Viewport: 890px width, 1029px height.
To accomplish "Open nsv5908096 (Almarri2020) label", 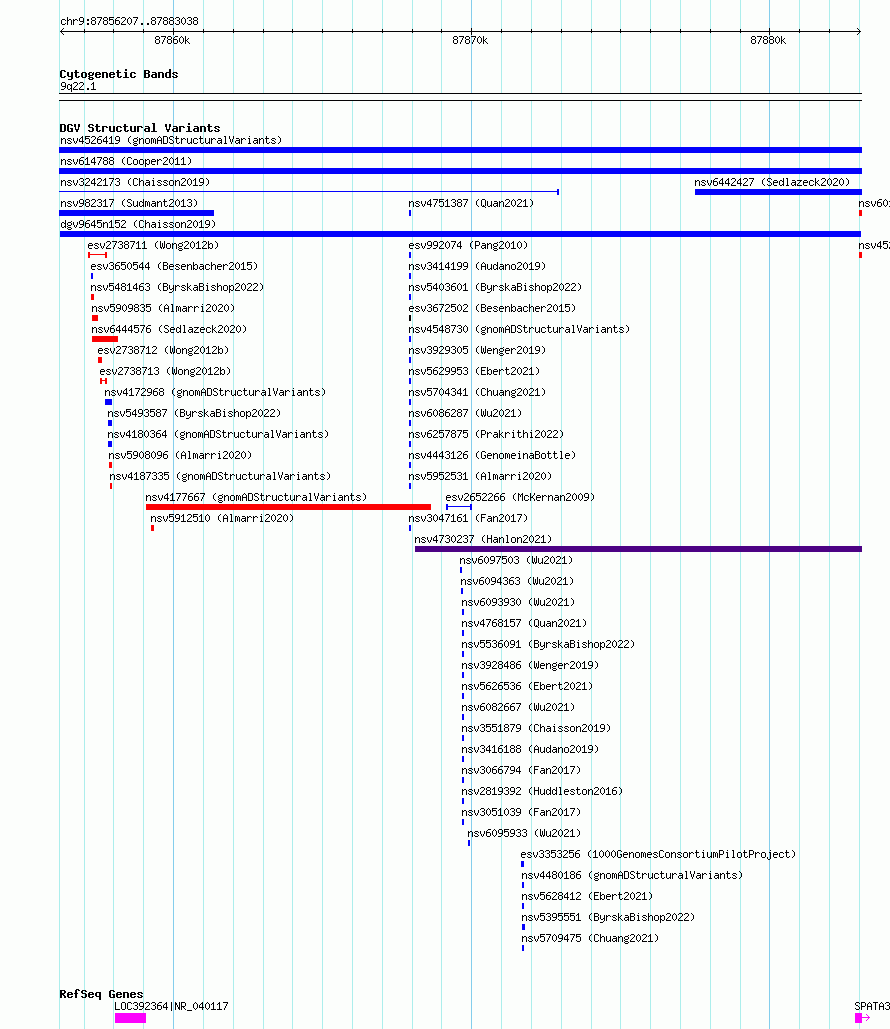I will 180,455.
